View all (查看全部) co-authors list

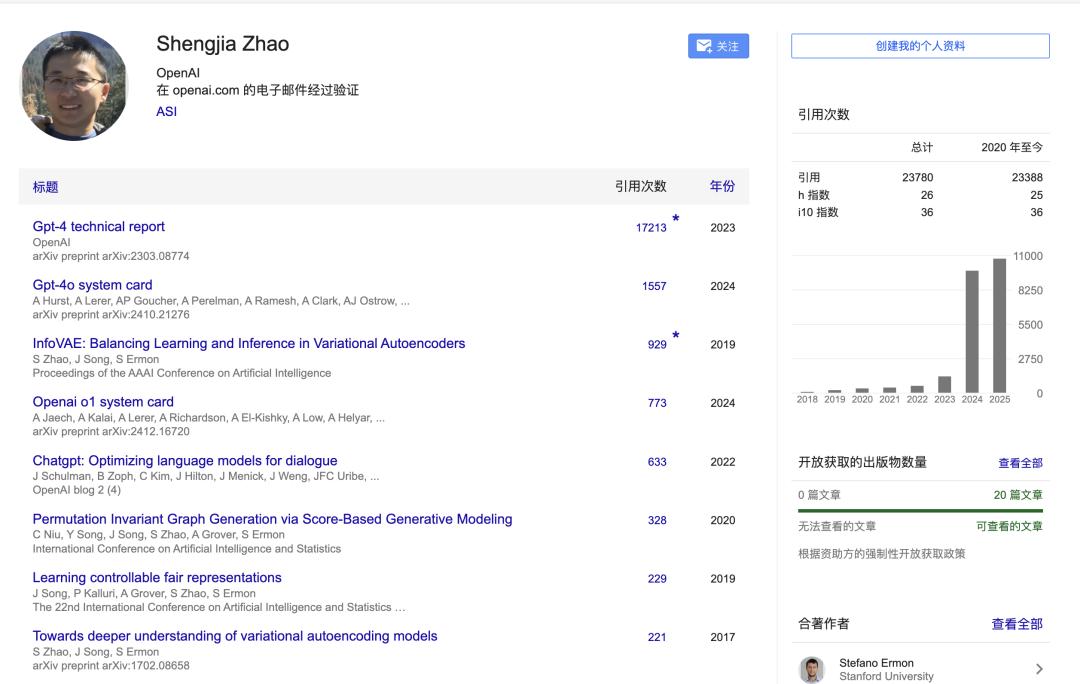(x=1016, y=624)
